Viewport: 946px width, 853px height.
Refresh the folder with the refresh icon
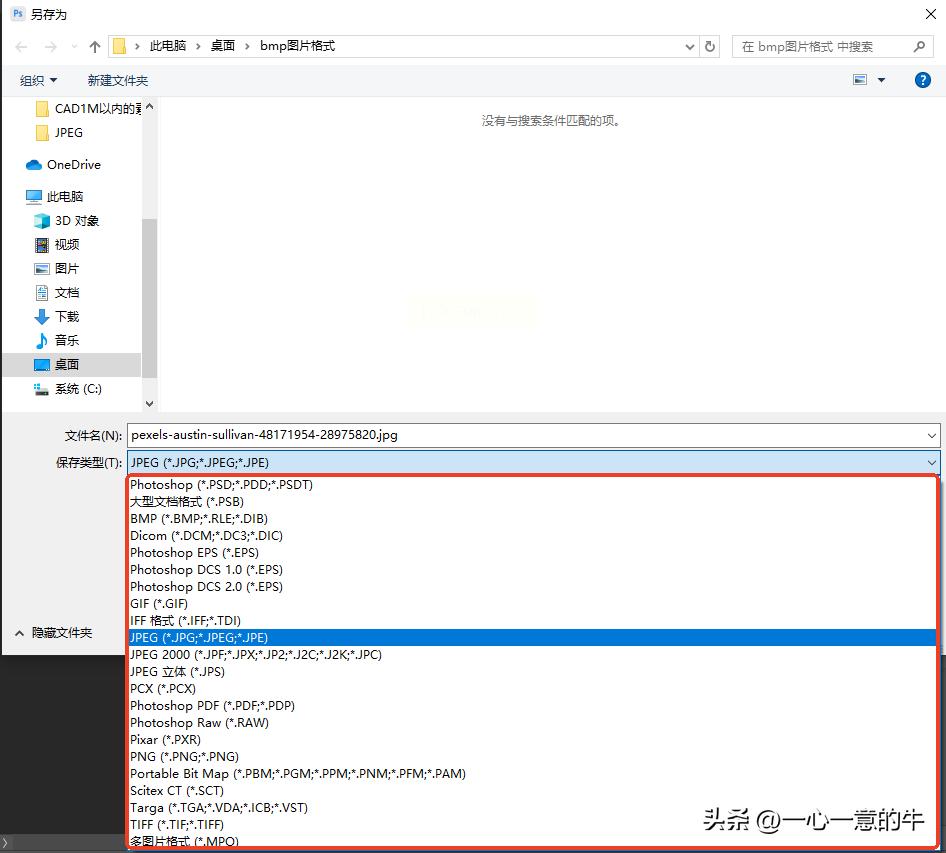point(710,46)
